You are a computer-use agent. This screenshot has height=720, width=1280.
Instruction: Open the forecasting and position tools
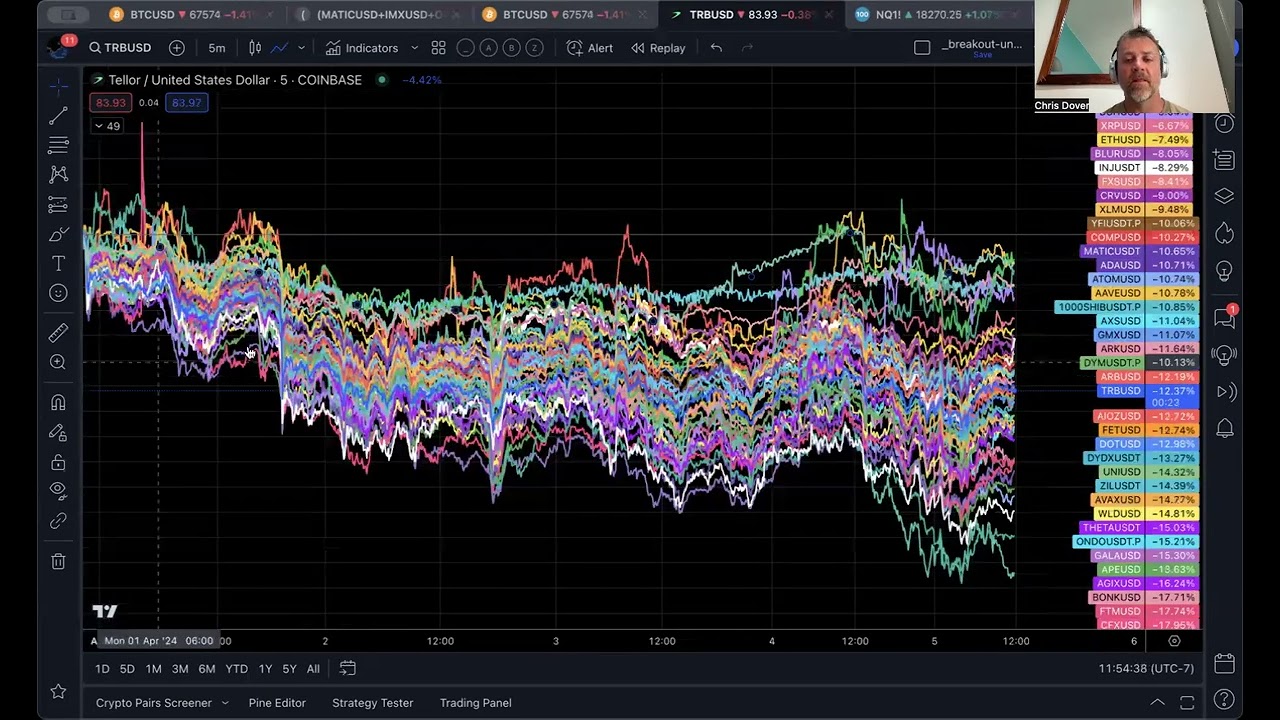[58, 205]
